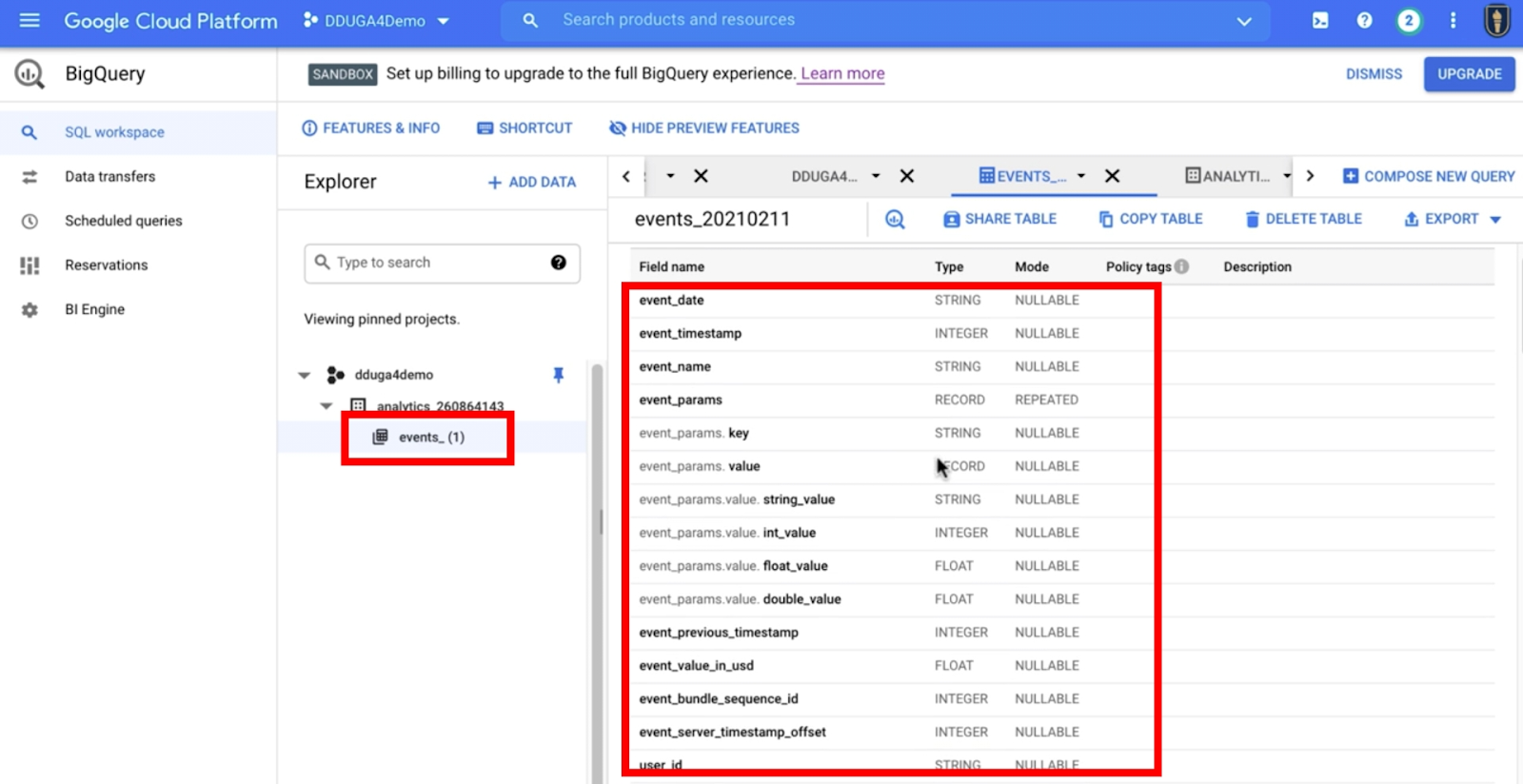The width and height of the screenshot is (1523, 784).
Task: Click the BigQuery product logo icon
Action: (x=30, y=73)
